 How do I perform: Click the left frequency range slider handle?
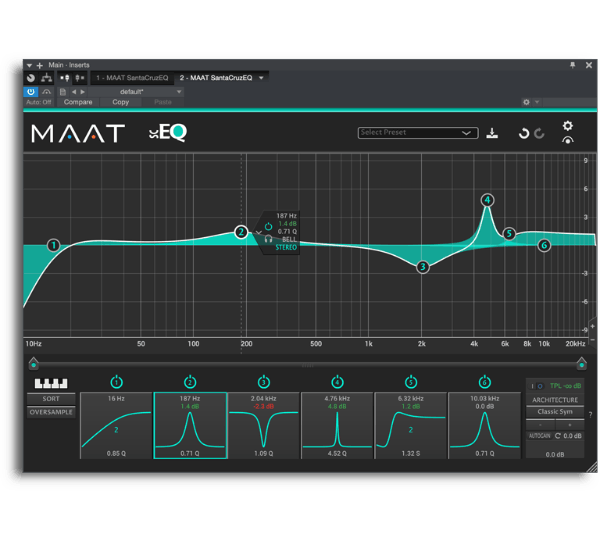point(34,363)
